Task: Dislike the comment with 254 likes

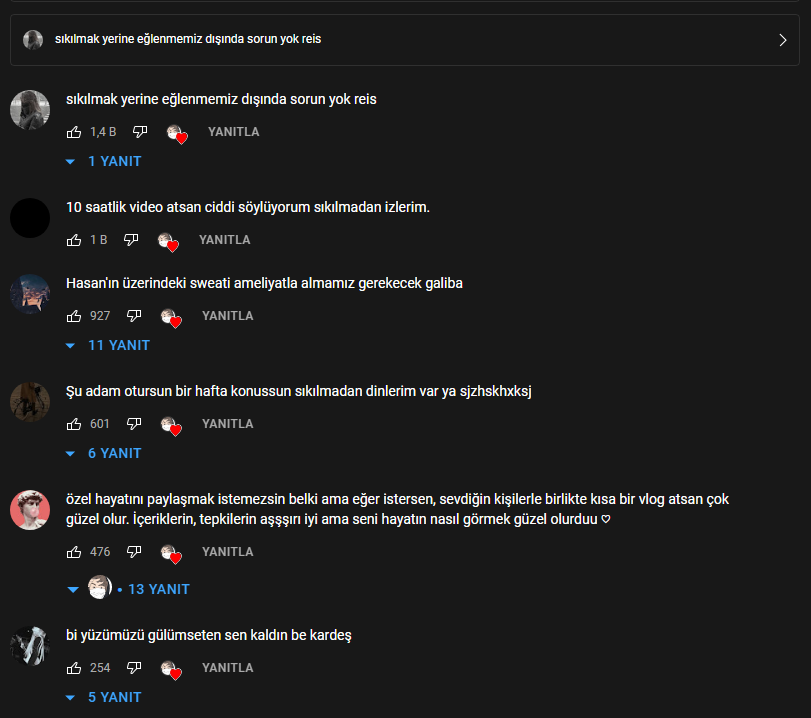Action: 134,668
